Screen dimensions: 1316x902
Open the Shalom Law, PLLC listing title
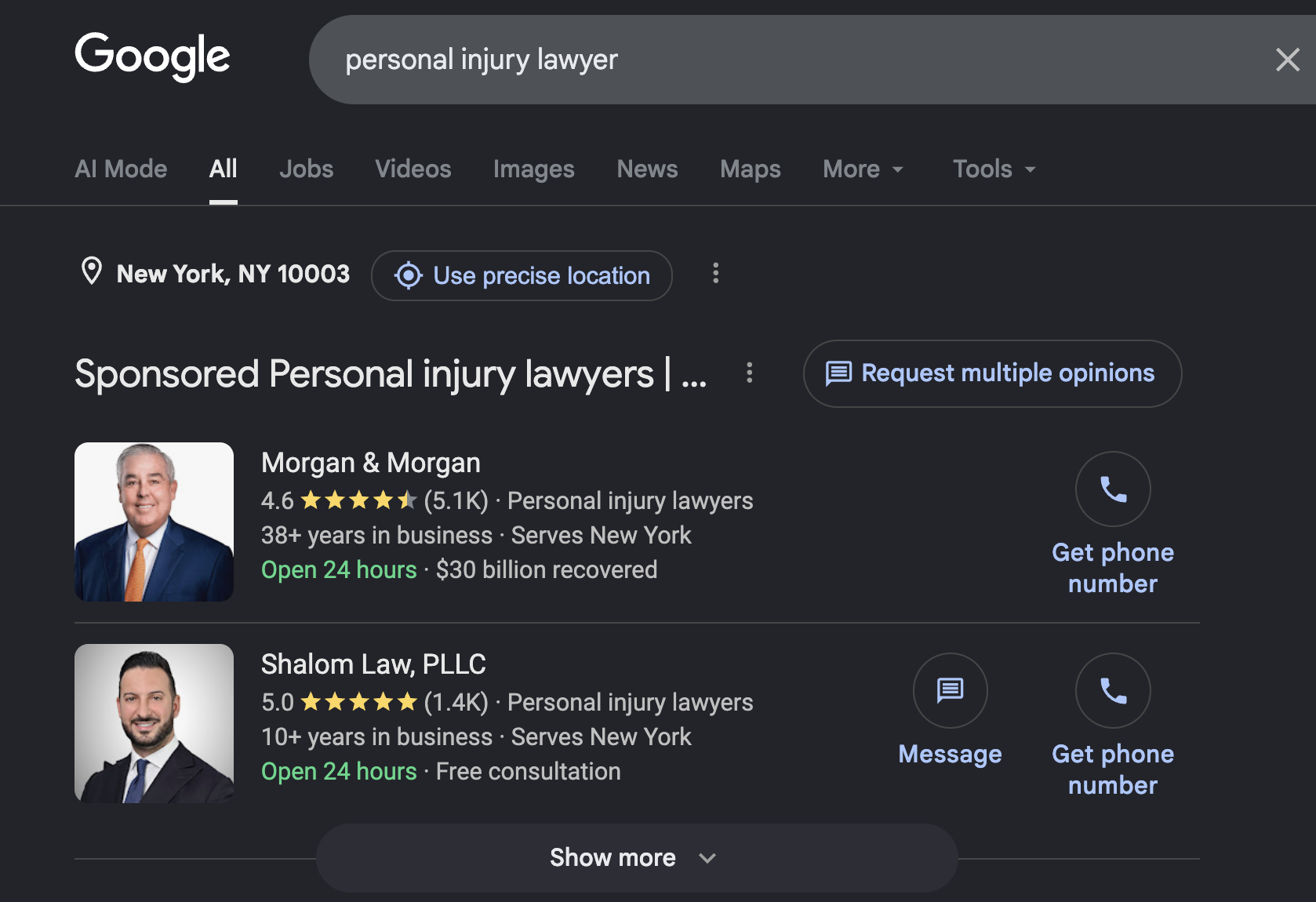tap(373, 664)
